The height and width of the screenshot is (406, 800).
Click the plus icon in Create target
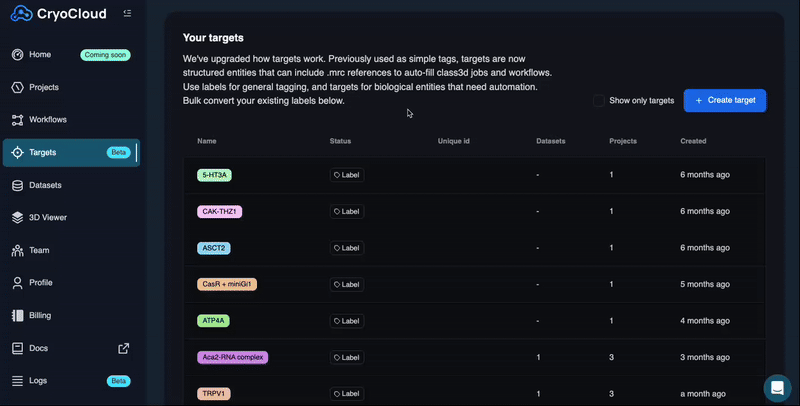click(698, 101)
